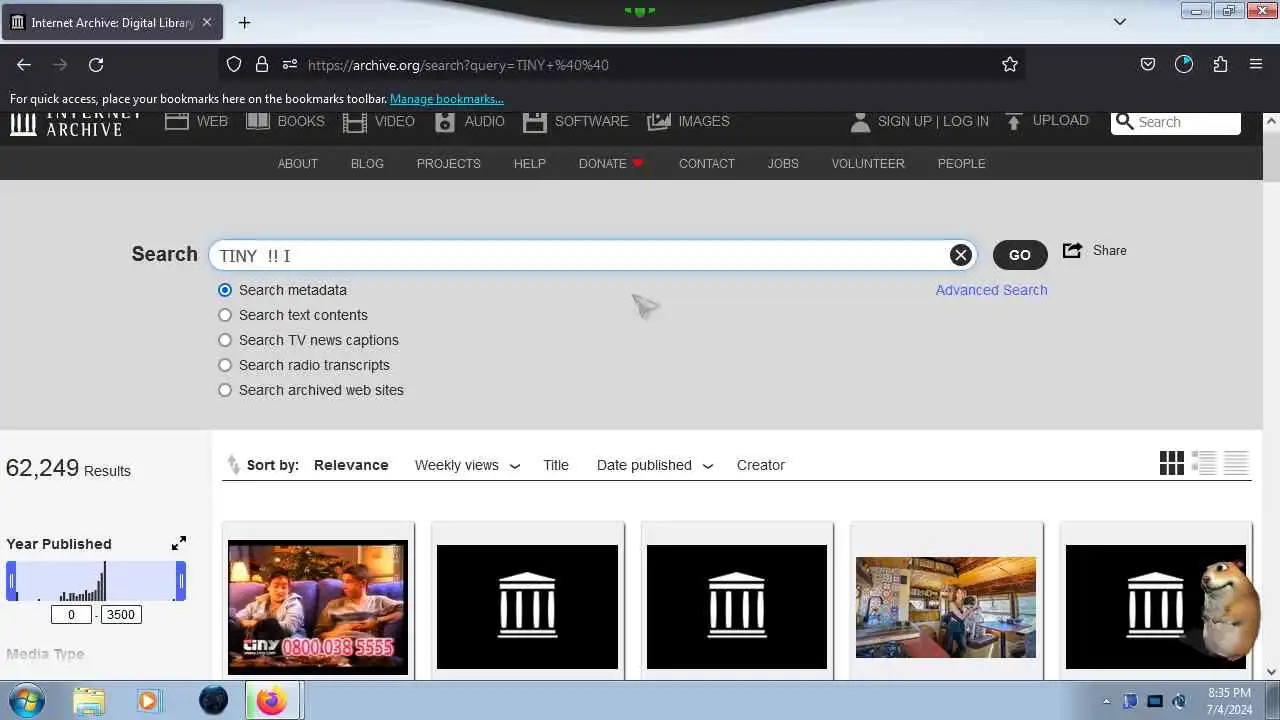Click the Upload arrow icon
This screenshot has height=720, width=1280.
point(1014,122)
